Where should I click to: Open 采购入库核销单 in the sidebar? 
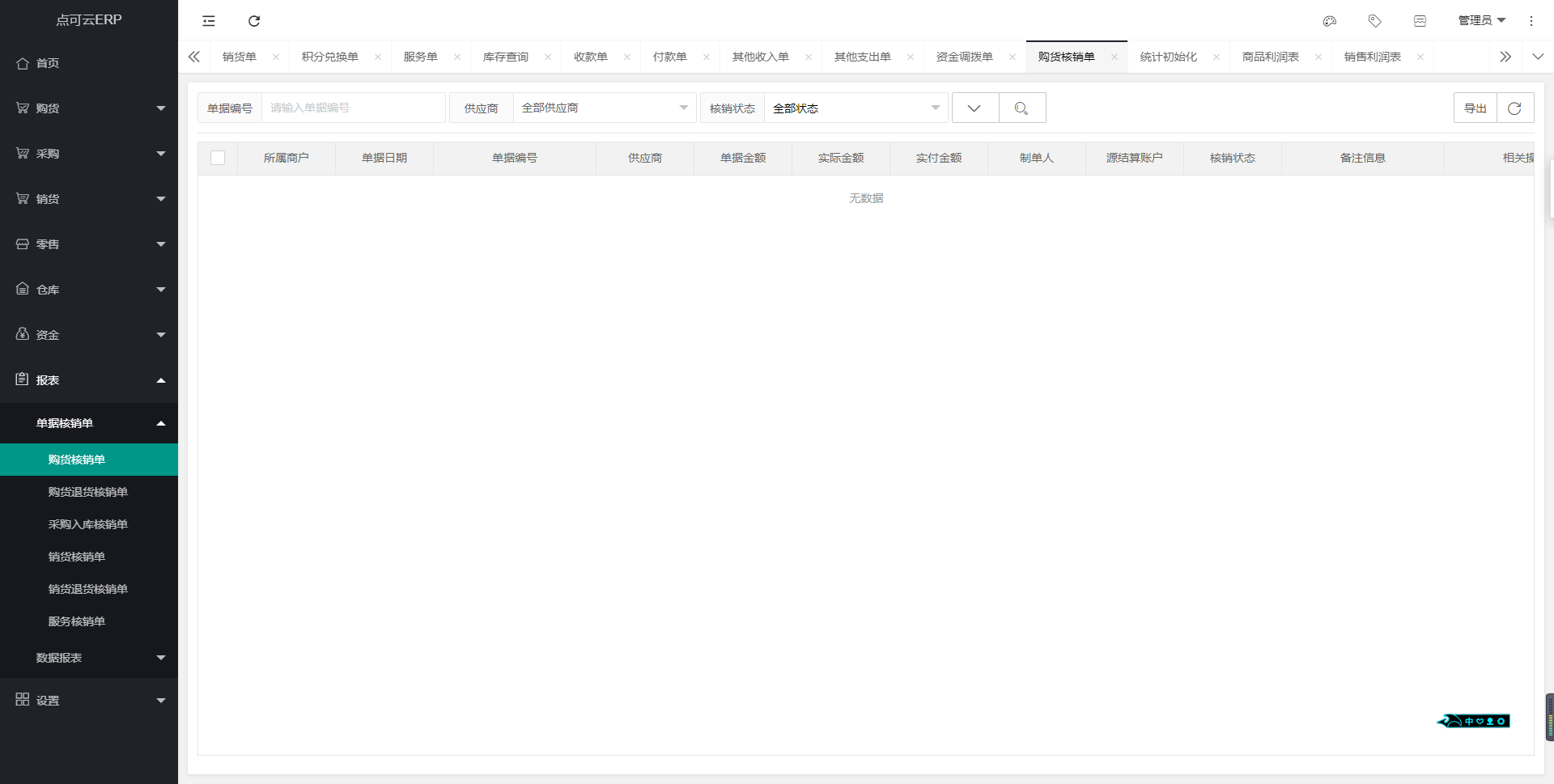[x=89, y=524]
